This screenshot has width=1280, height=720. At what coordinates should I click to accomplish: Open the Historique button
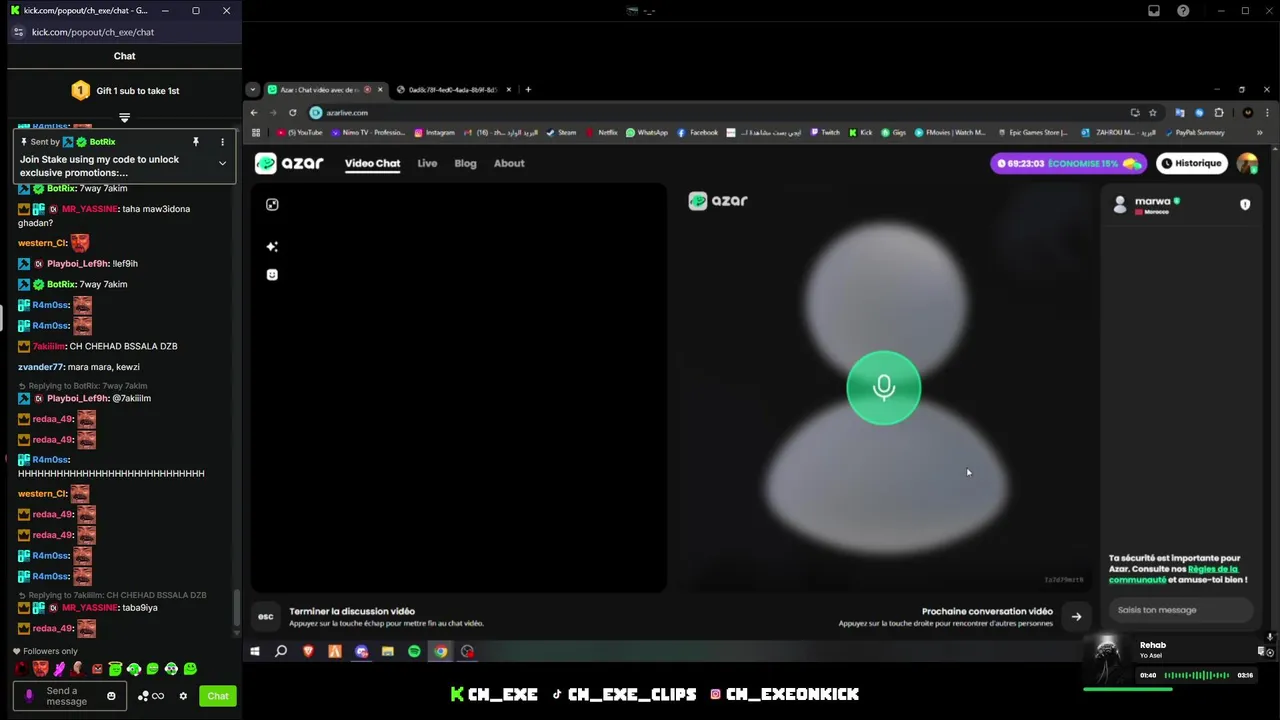coord(1192,163)
